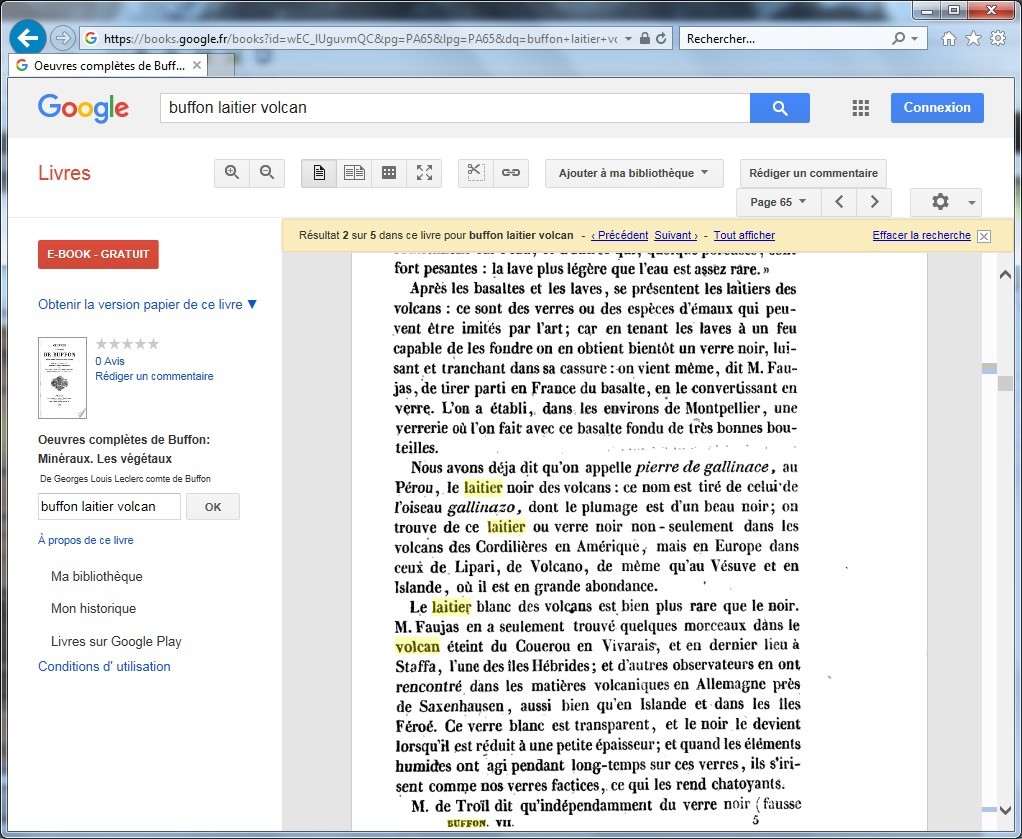1022x839 pixels.
Task: Focus the Google search field
Action: pos(455,108)
